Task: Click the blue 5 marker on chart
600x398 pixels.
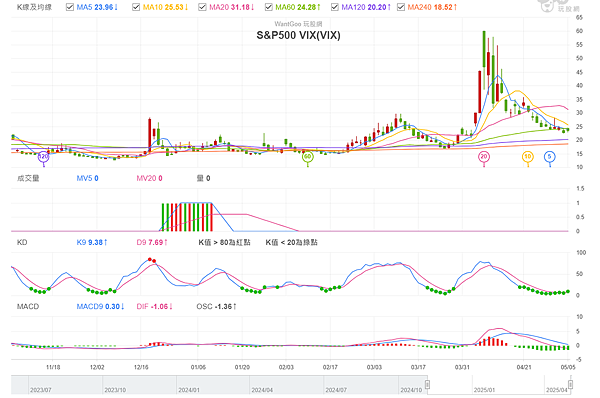Action: click(549, 157)
